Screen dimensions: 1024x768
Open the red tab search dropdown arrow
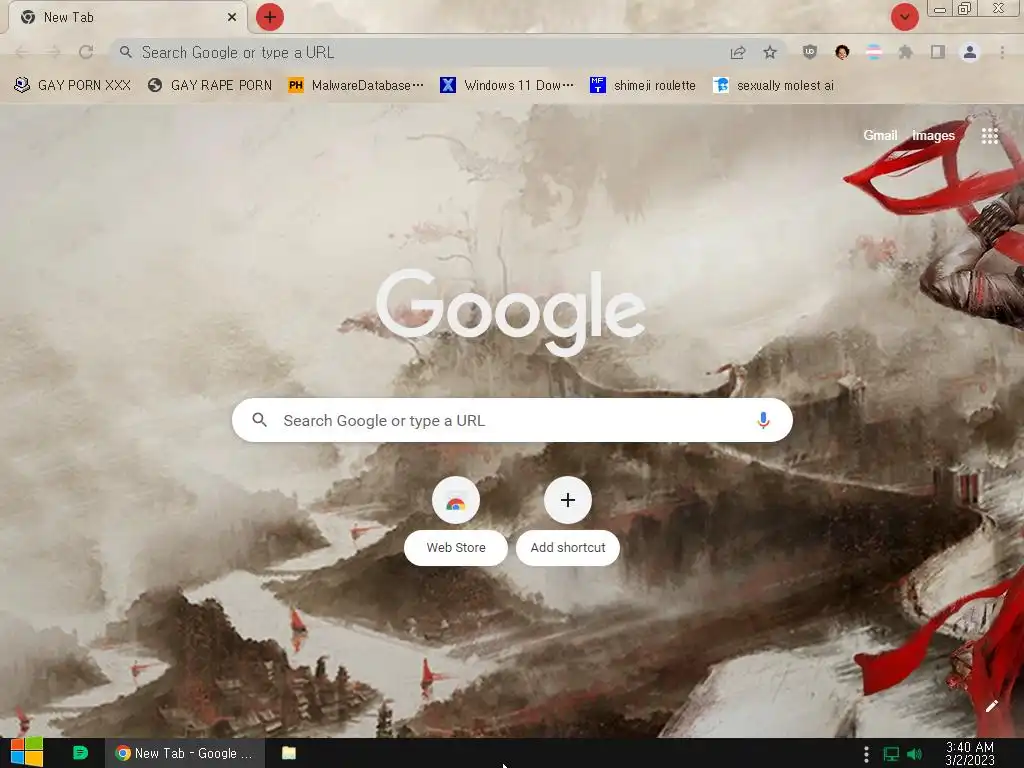(x=904, y=17)
